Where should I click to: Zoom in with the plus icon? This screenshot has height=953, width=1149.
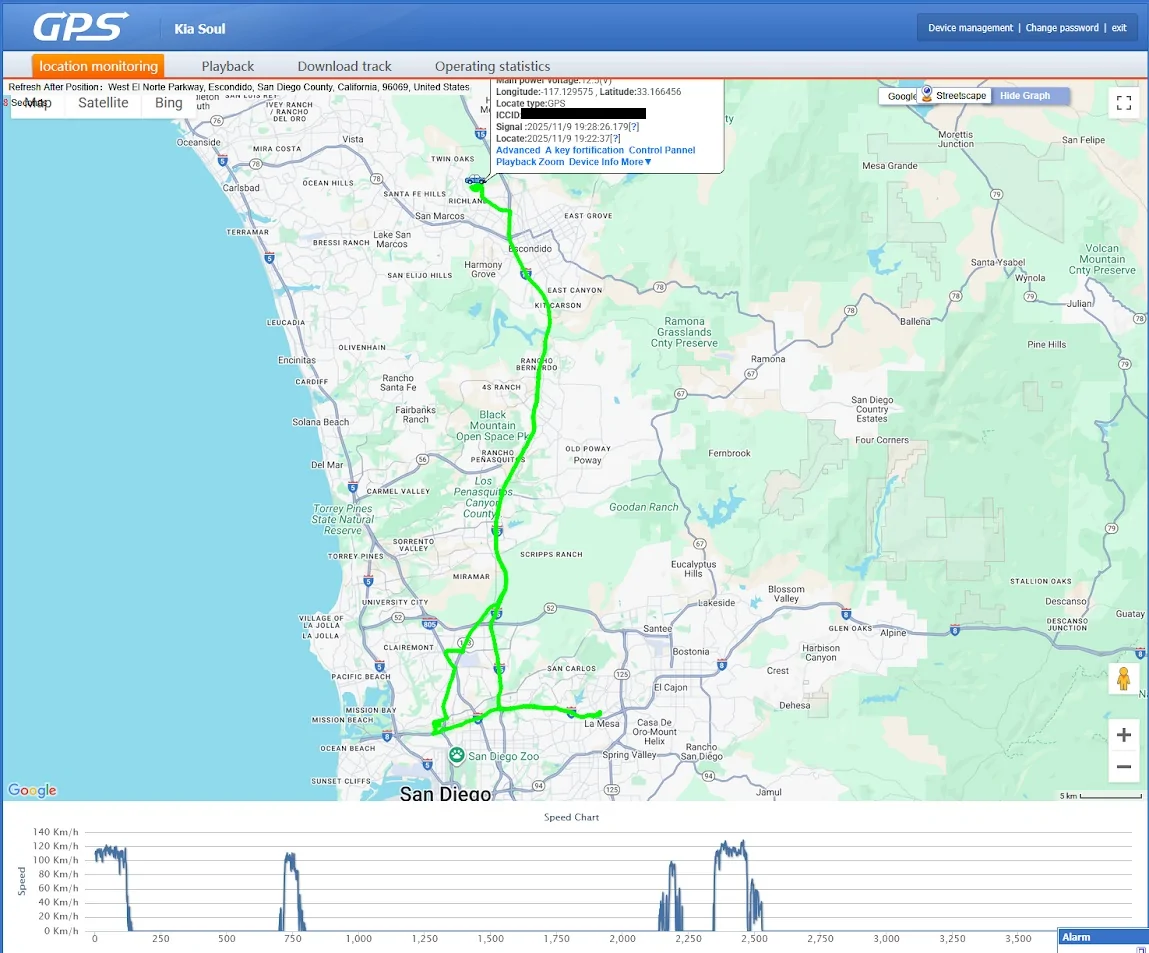tap(1123, 735)
